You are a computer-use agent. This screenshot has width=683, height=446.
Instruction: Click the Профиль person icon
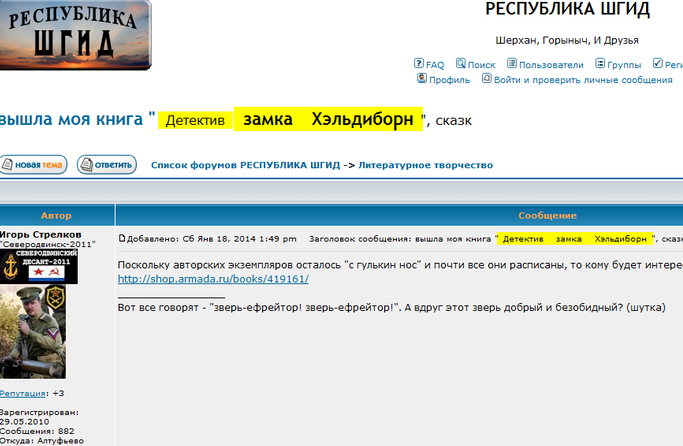pyautogui.click(x=422, y=78)
